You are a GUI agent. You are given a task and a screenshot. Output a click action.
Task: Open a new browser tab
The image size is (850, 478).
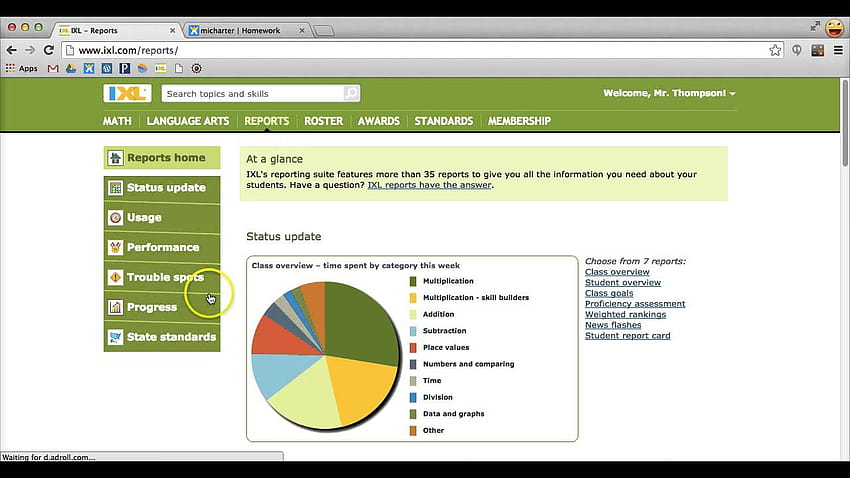pyautogui.click(x=324, y=31)
